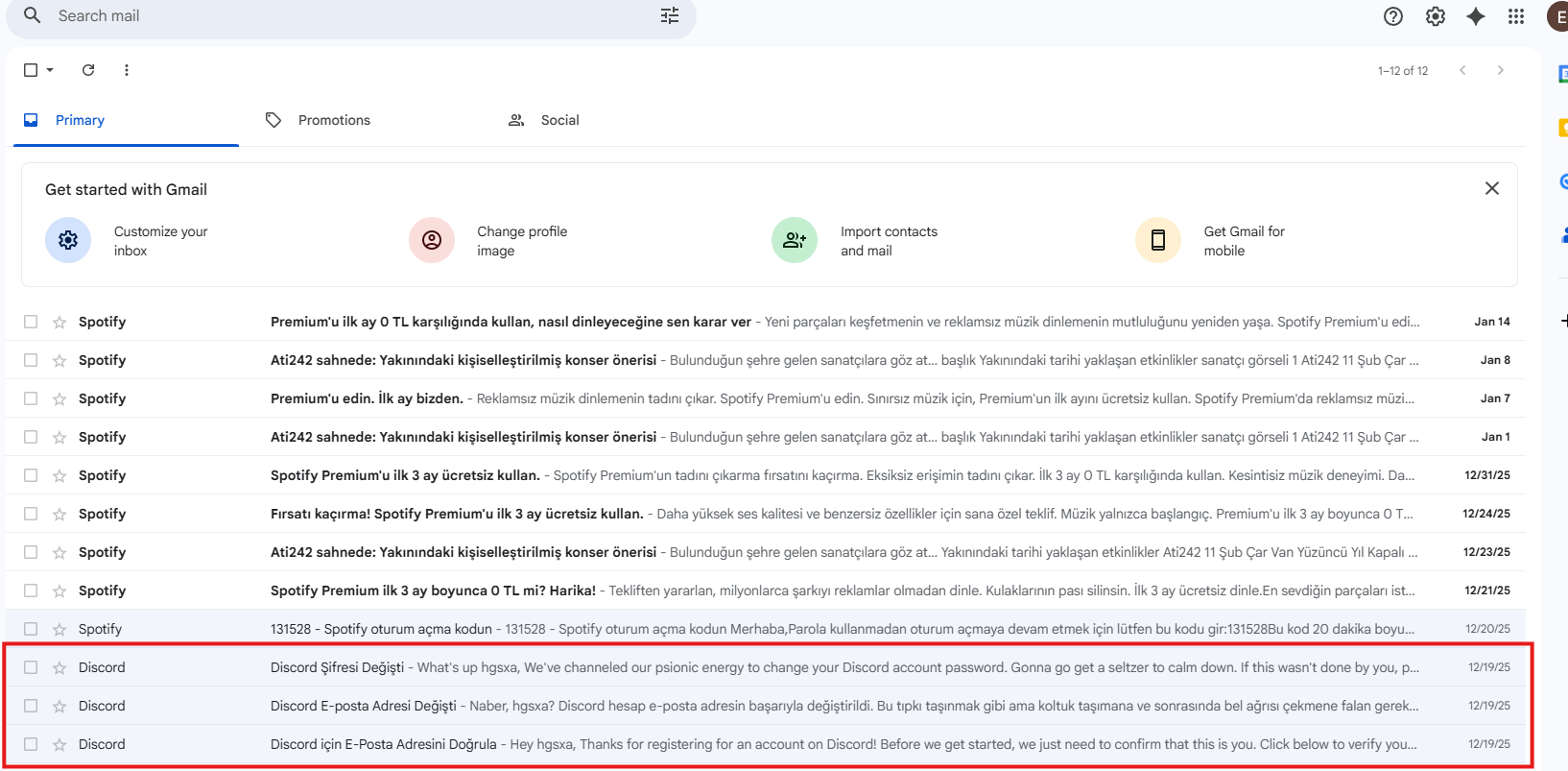Open the Ati242 sahnede email dated Jan 8
The width and height of the screenshot is (1568, 771).
coord(766,360)
